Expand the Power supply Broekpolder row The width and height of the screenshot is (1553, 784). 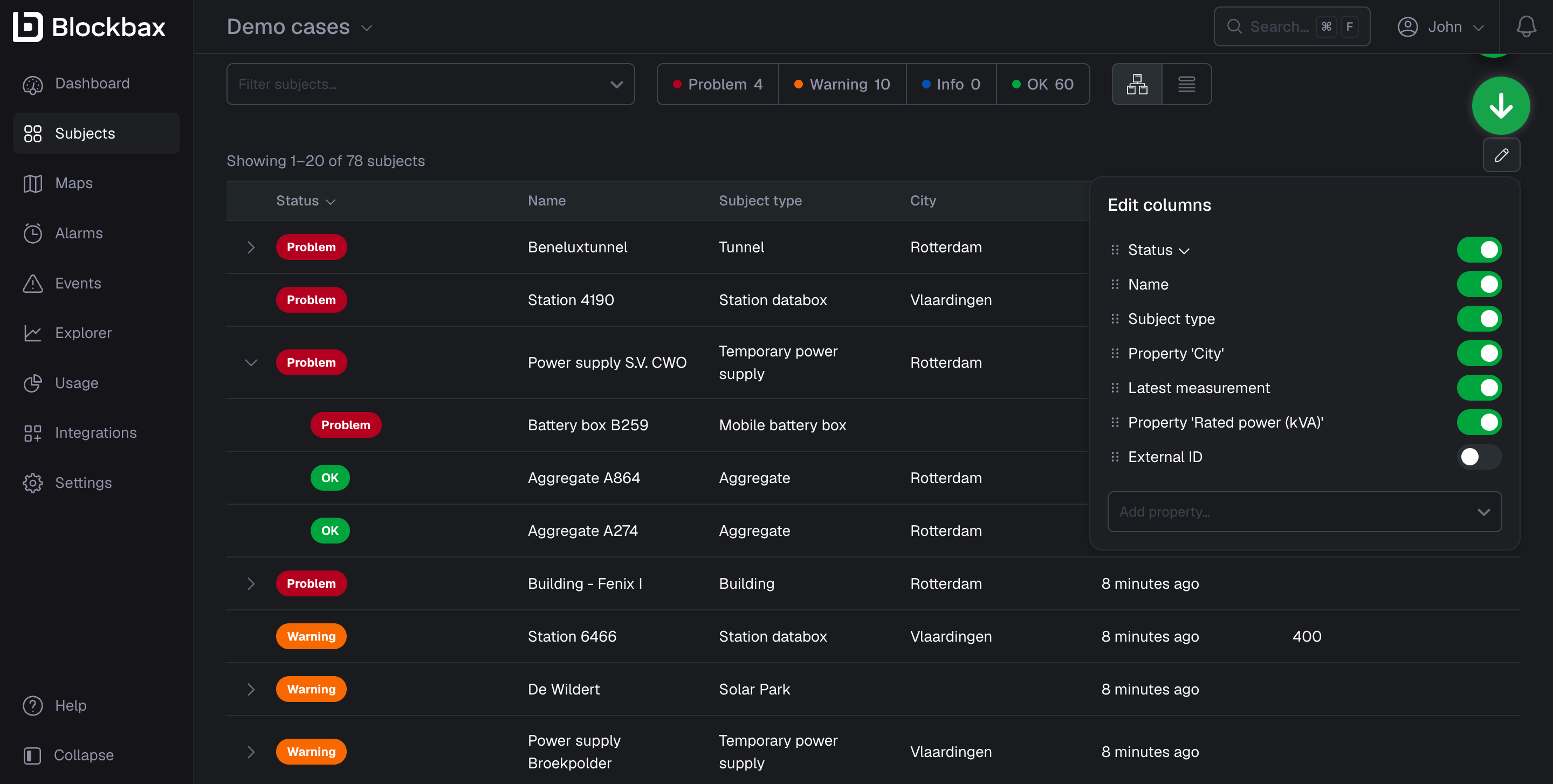(x=251, y=752)
